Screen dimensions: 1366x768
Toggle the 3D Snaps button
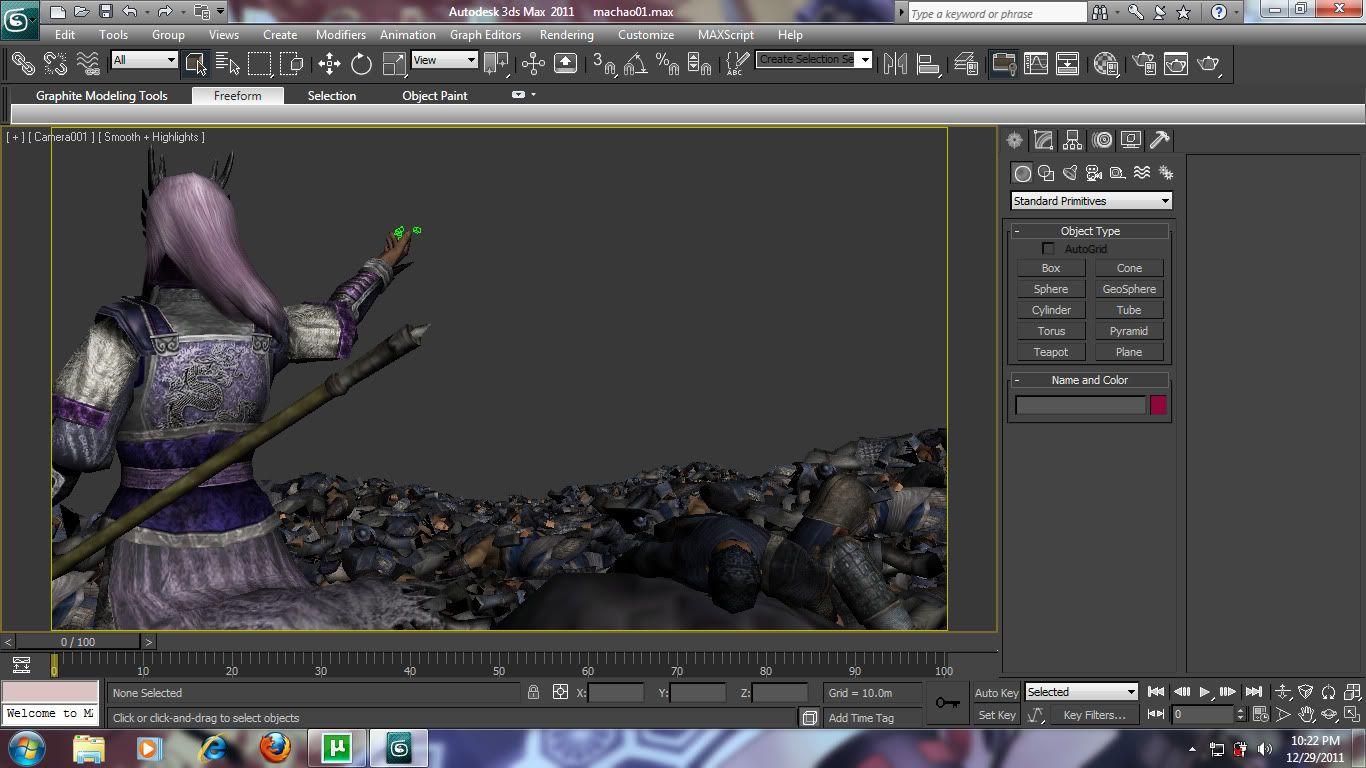(603, 63)
